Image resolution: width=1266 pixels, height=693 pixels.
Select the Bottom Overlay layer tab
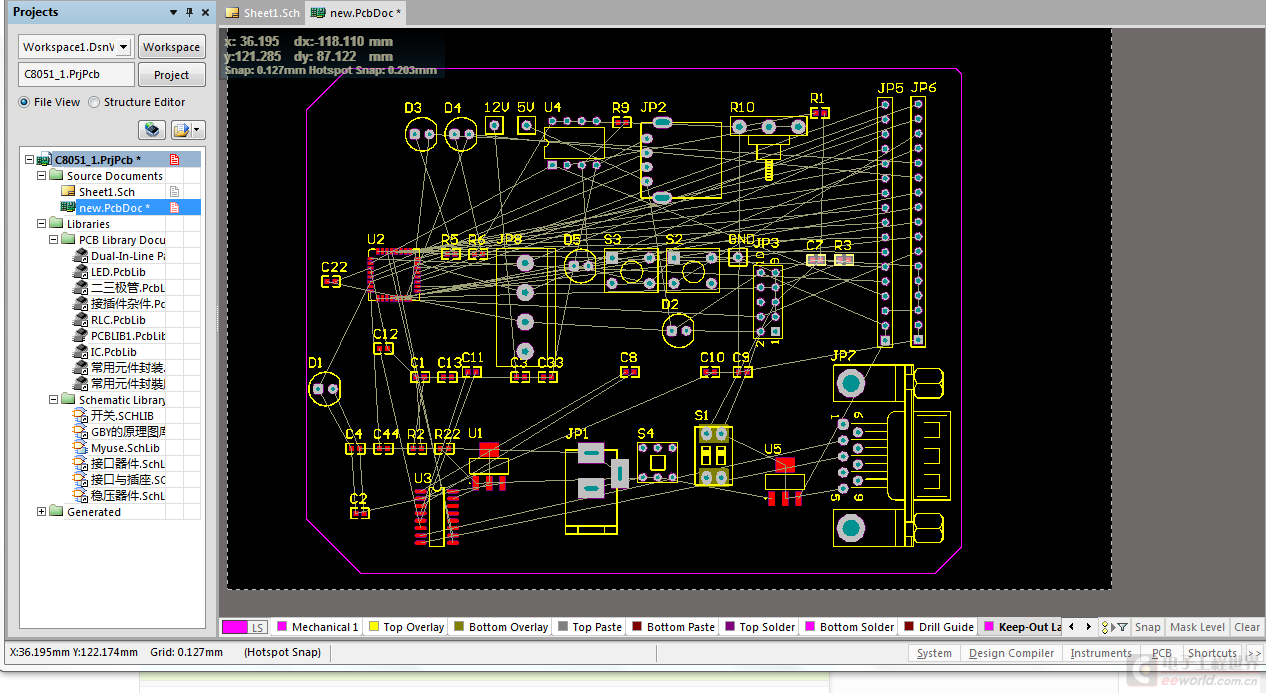click(x=500, y=627)
